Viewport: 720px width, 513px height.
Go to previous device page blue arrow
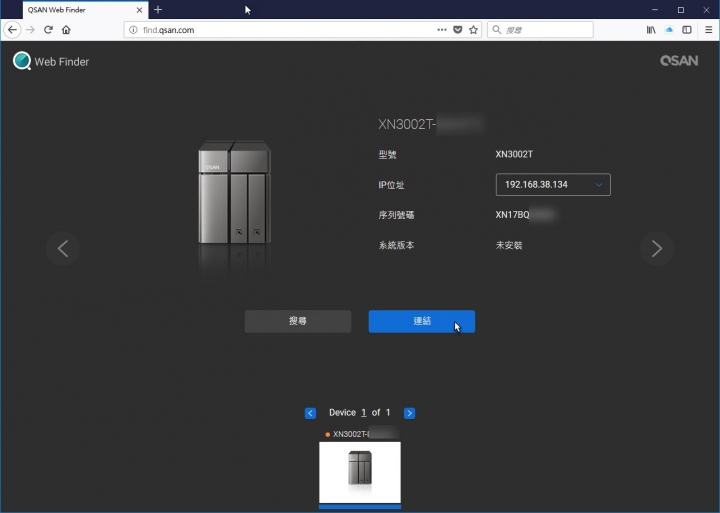tap(310, 413)
